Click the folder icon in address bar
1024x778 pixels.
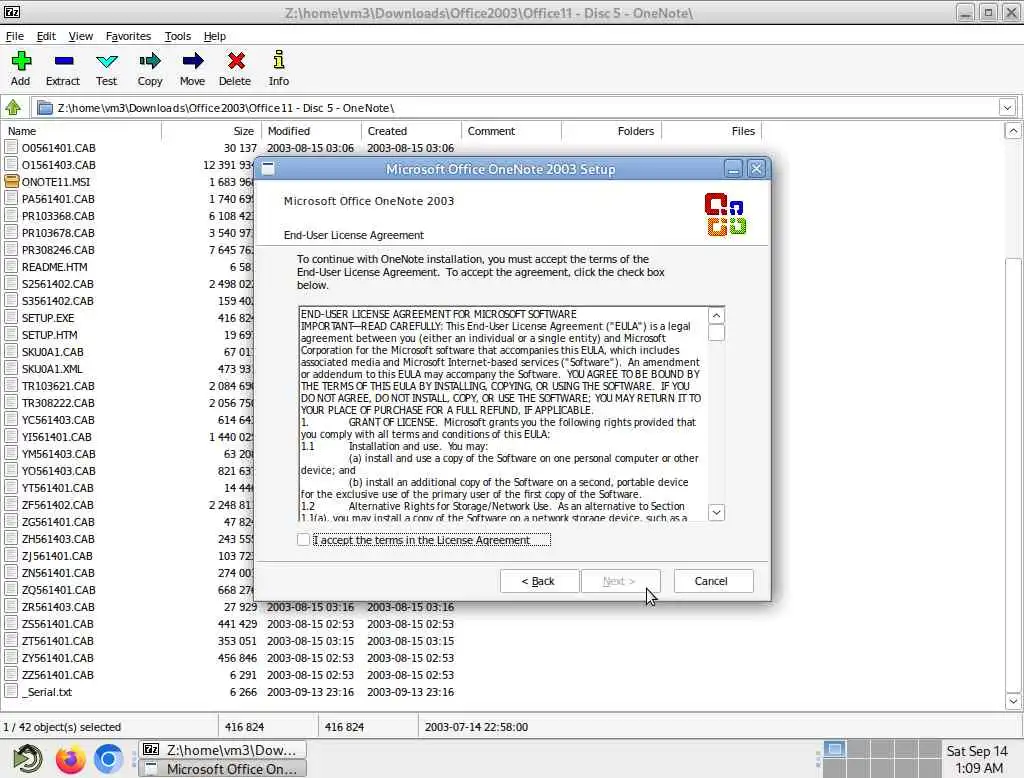point(45,108)
